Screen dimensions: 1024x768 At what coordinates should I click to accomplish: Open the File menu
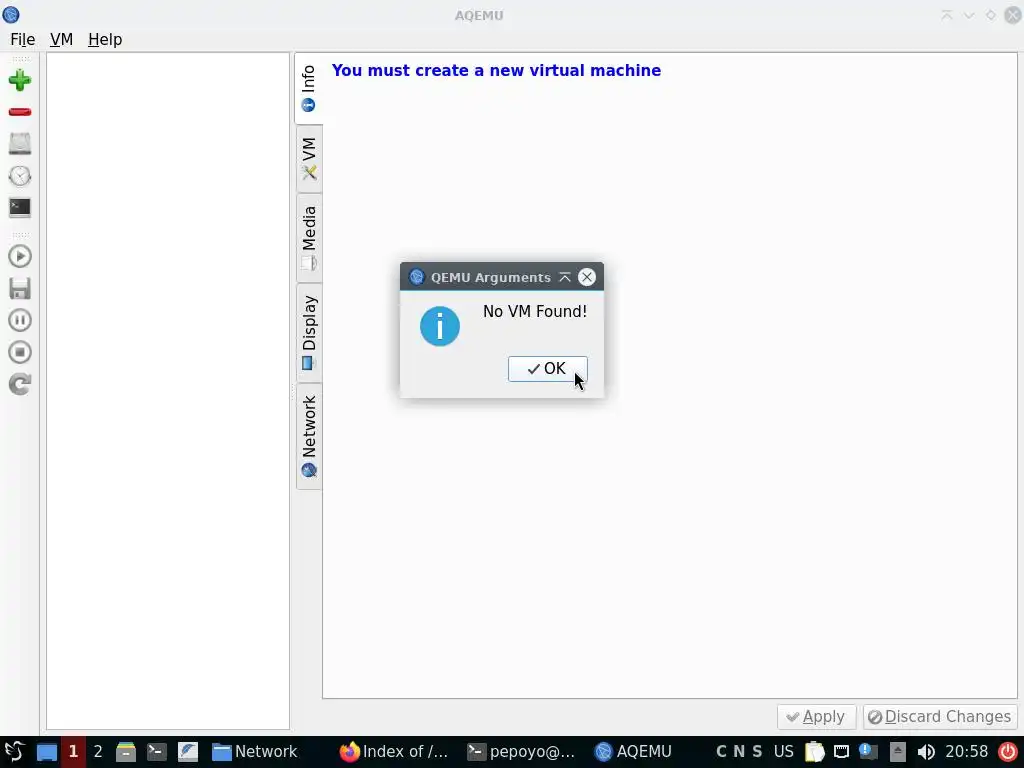point(22,39)
